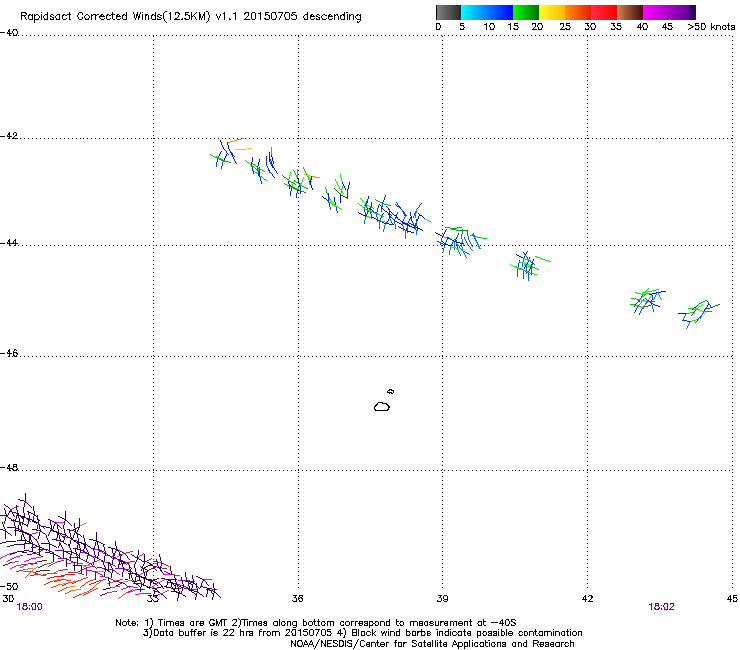Image resolution: width=740 pixels, height=650 pixels.
Task: Click the '>50 knots' legend label
Action: coord(711,27)
